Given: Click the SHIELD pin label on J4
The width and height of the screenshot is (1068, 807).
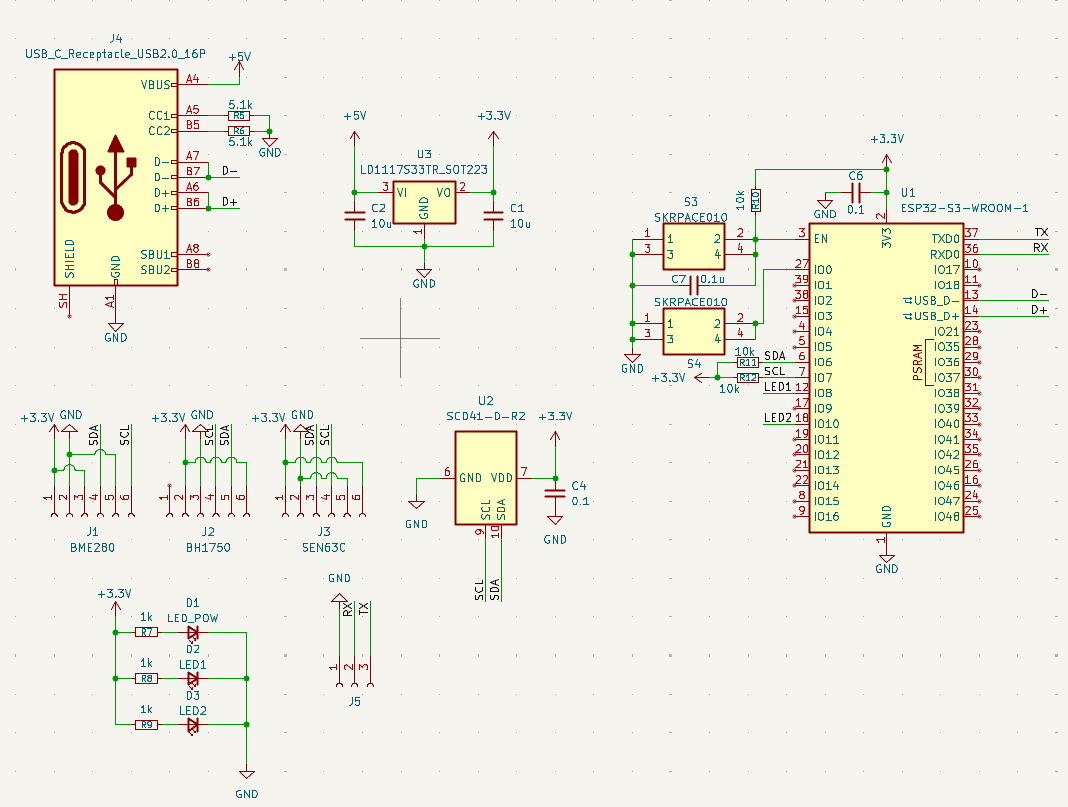Looking at the screenshot, I should click(69, 259).
